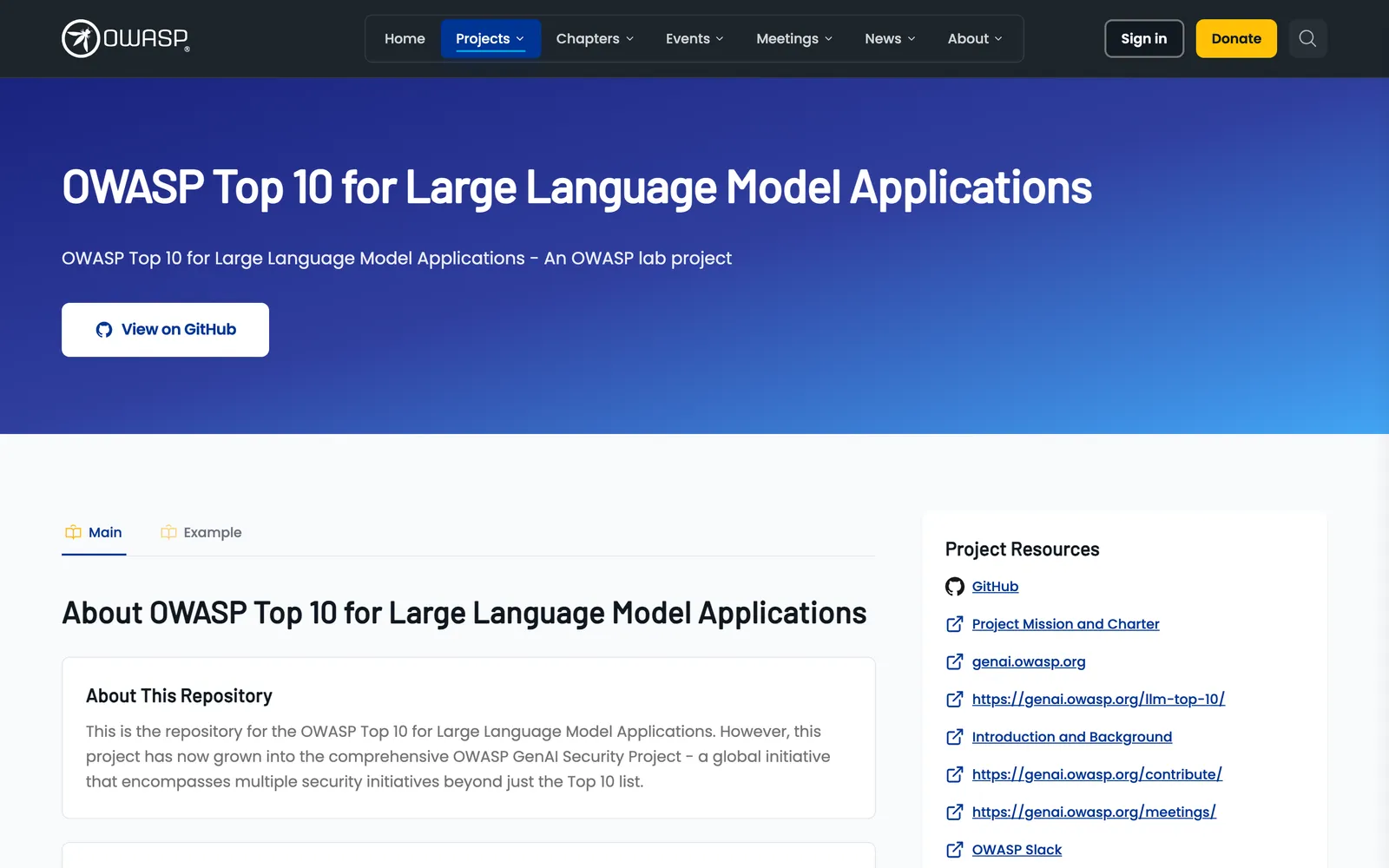The image size is (1389, 868).
Task: Click the Sign in button
Action: (x=1144, y=38)
